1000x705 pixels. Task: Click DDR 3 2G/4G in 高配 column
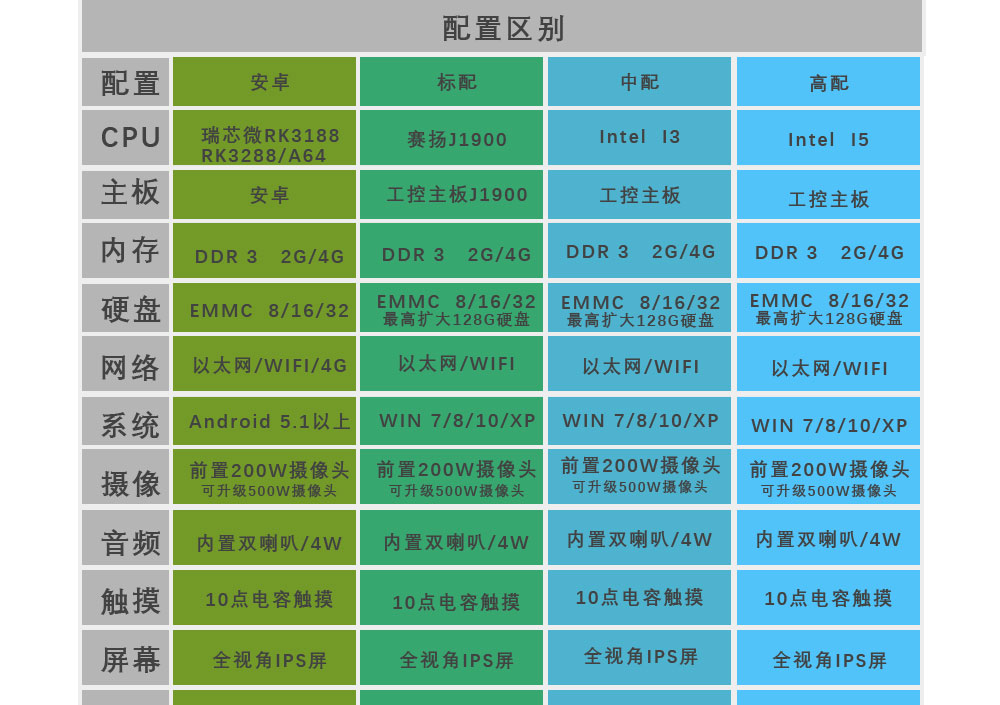828,251
